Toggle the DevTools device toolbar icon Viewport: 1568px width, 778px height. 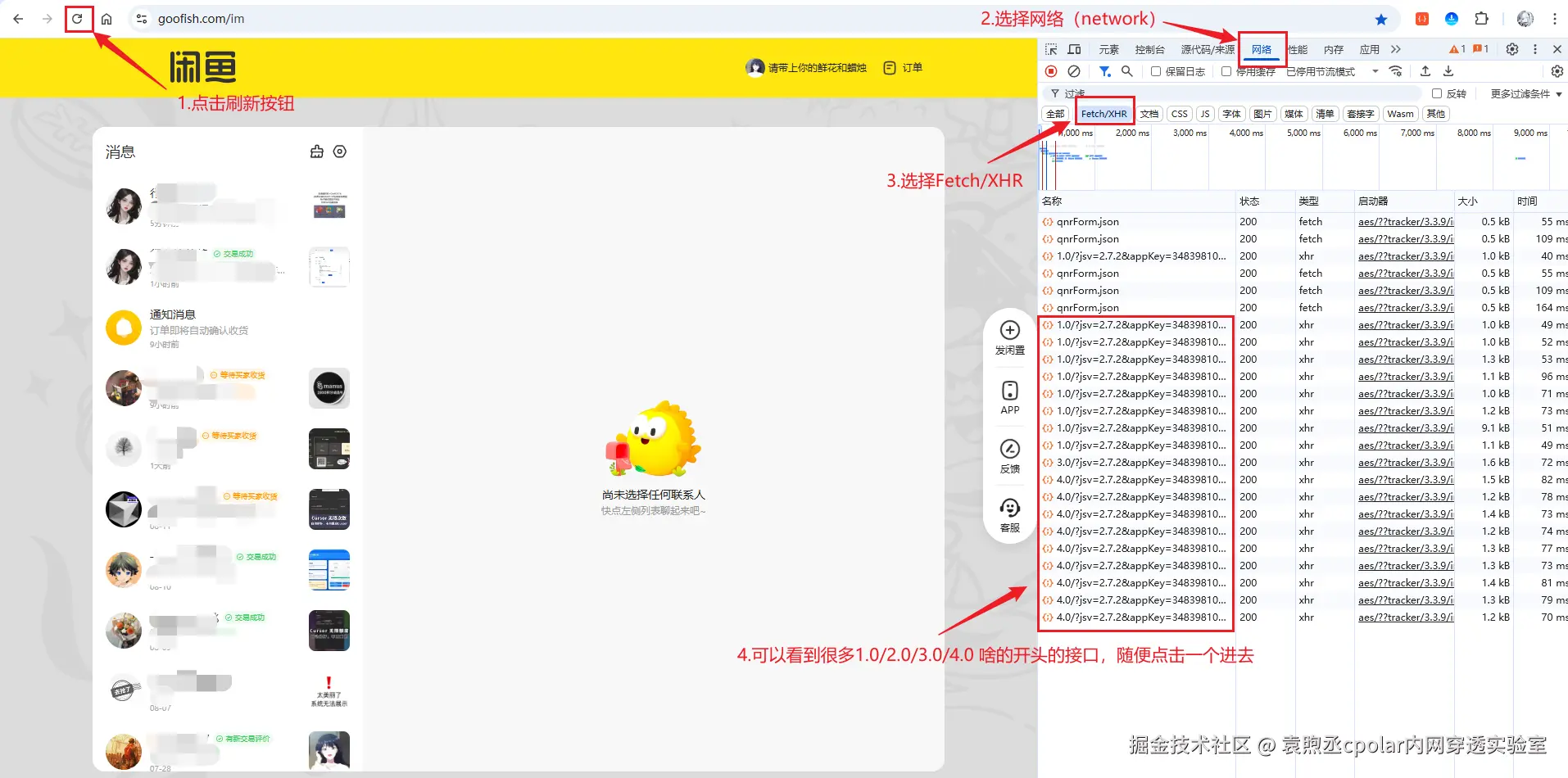(x=1074, y=49)
